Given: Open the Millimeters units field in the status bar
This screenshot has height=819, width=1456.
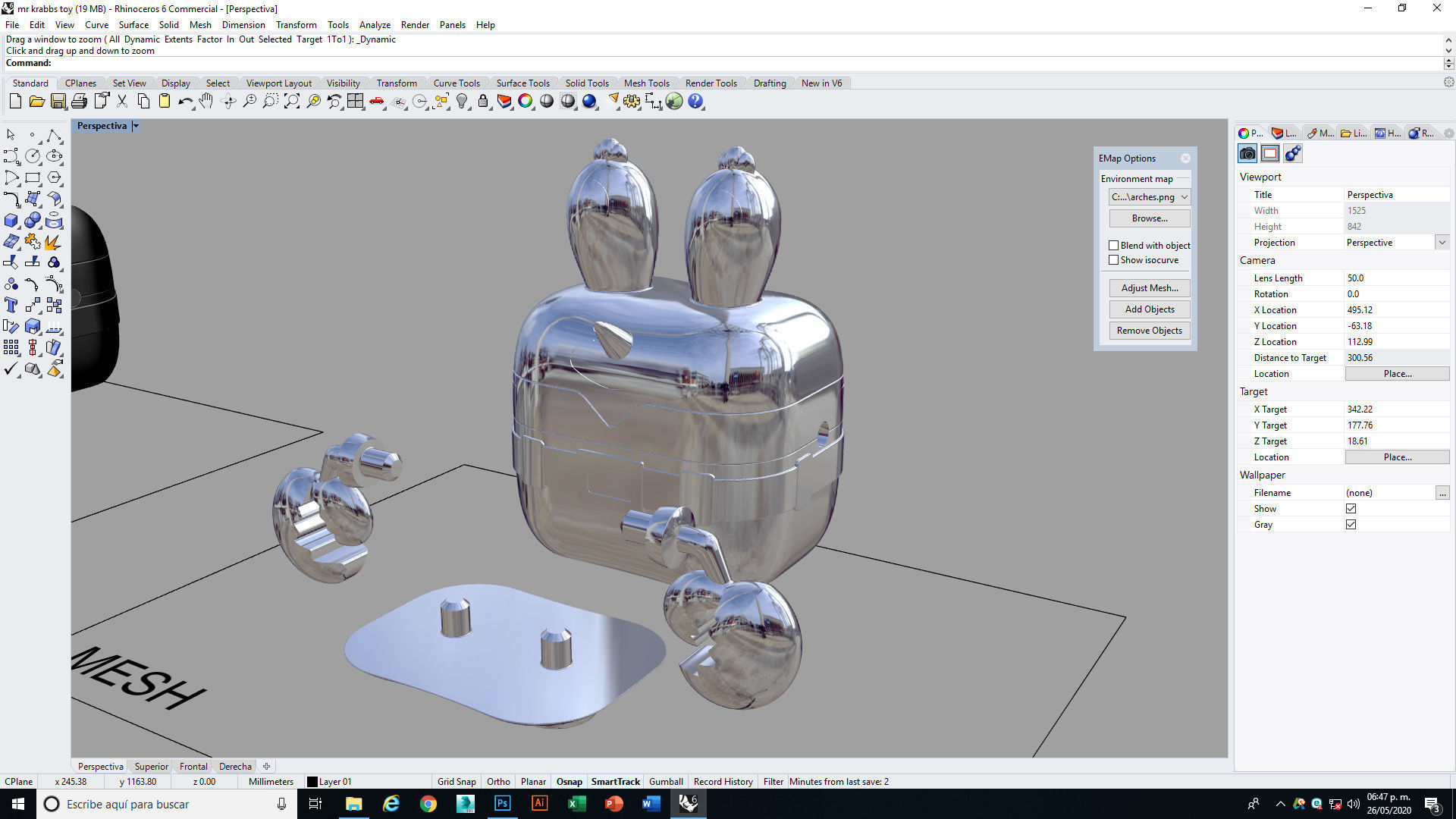Looking at the screenshot, I should tap(271, 781).
